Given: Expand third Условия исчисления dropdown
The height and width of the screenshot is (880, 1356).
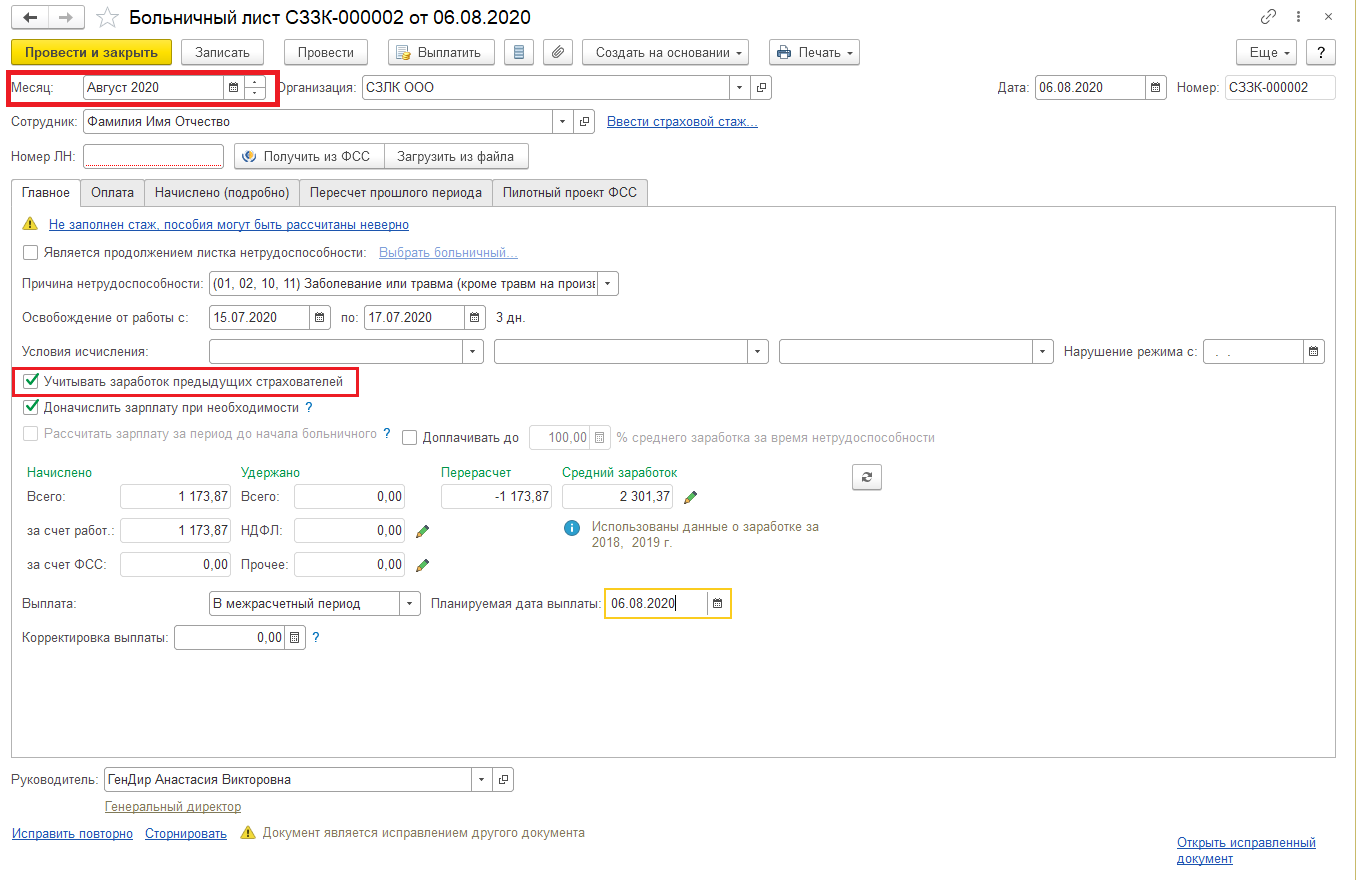Looking at the screenshot, I should [1044, 352].
